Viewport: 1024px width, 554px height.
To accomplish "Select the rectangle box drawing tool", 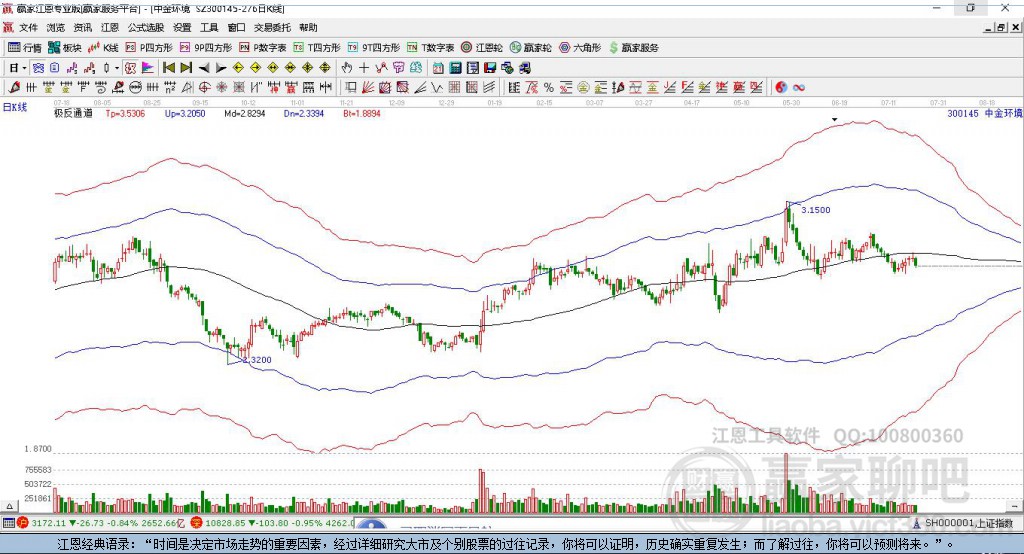I will pos(350,88).
